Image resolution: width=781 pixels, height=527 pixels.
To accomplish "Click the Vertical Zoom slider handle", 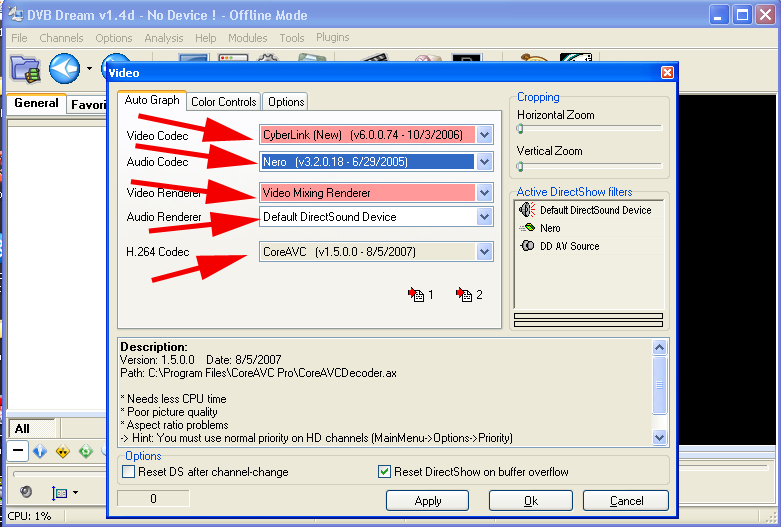I will pos(520,166).
